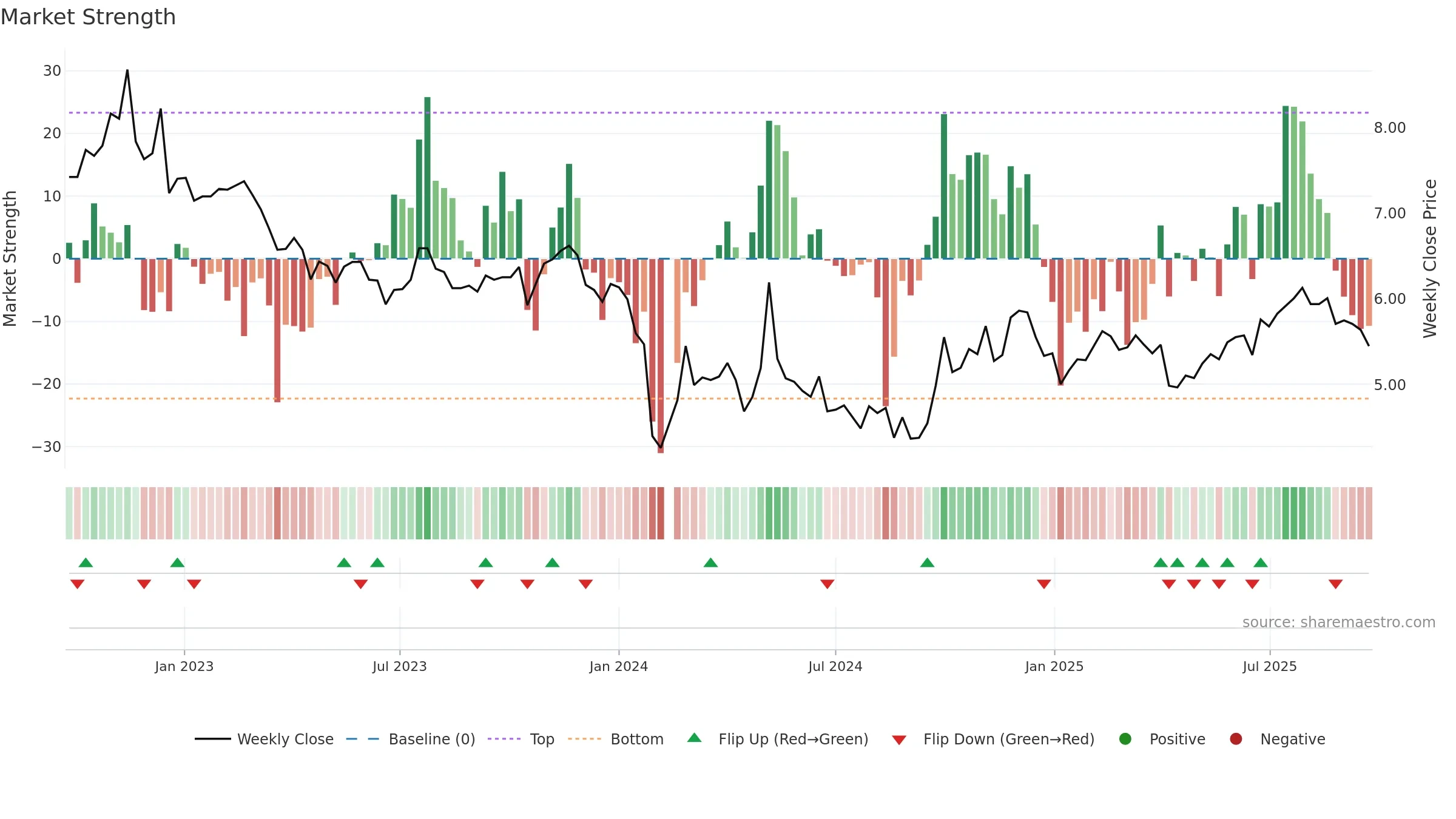Click the −20 tick on left axis

[47, 383]
